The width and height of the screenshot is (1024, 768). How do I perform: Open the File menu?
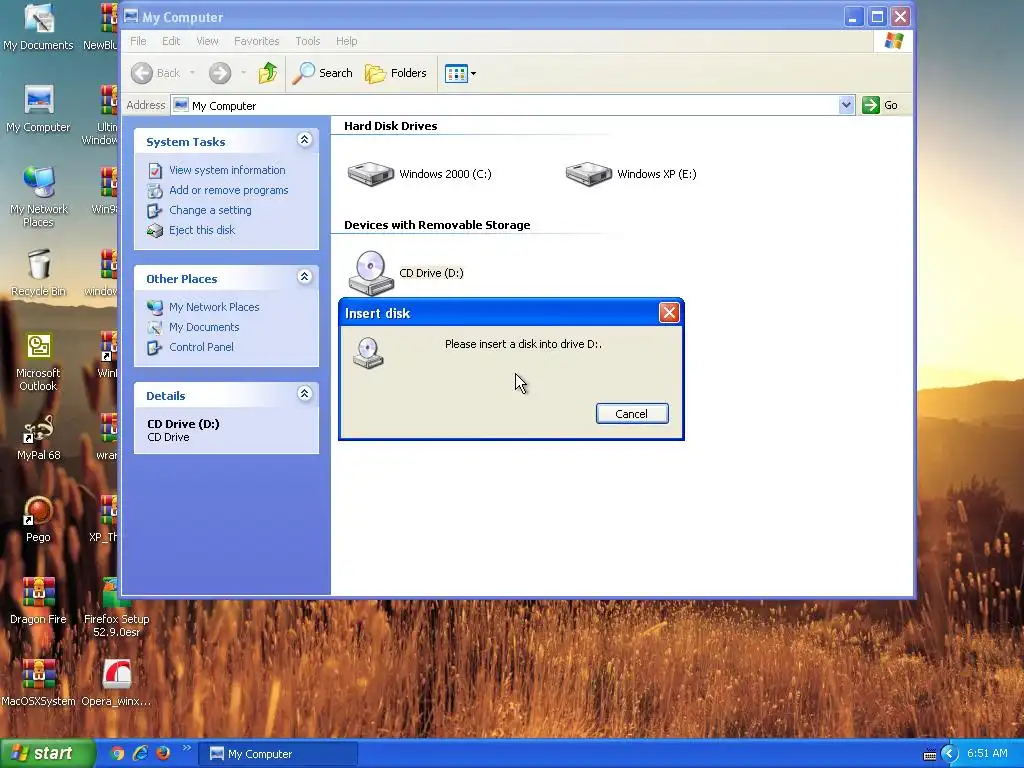coord(138,41)
